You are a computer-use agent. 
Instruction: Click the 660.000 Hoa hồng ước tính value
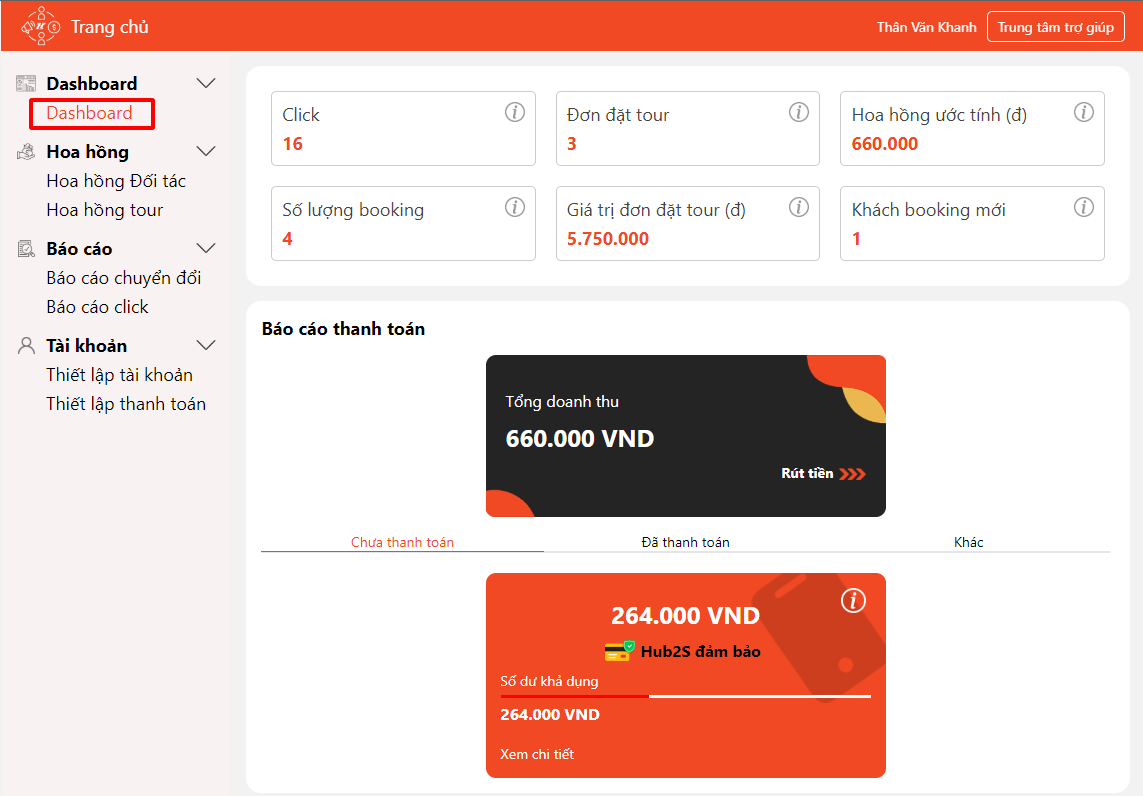pyautogui.click(x=885, y=144)
